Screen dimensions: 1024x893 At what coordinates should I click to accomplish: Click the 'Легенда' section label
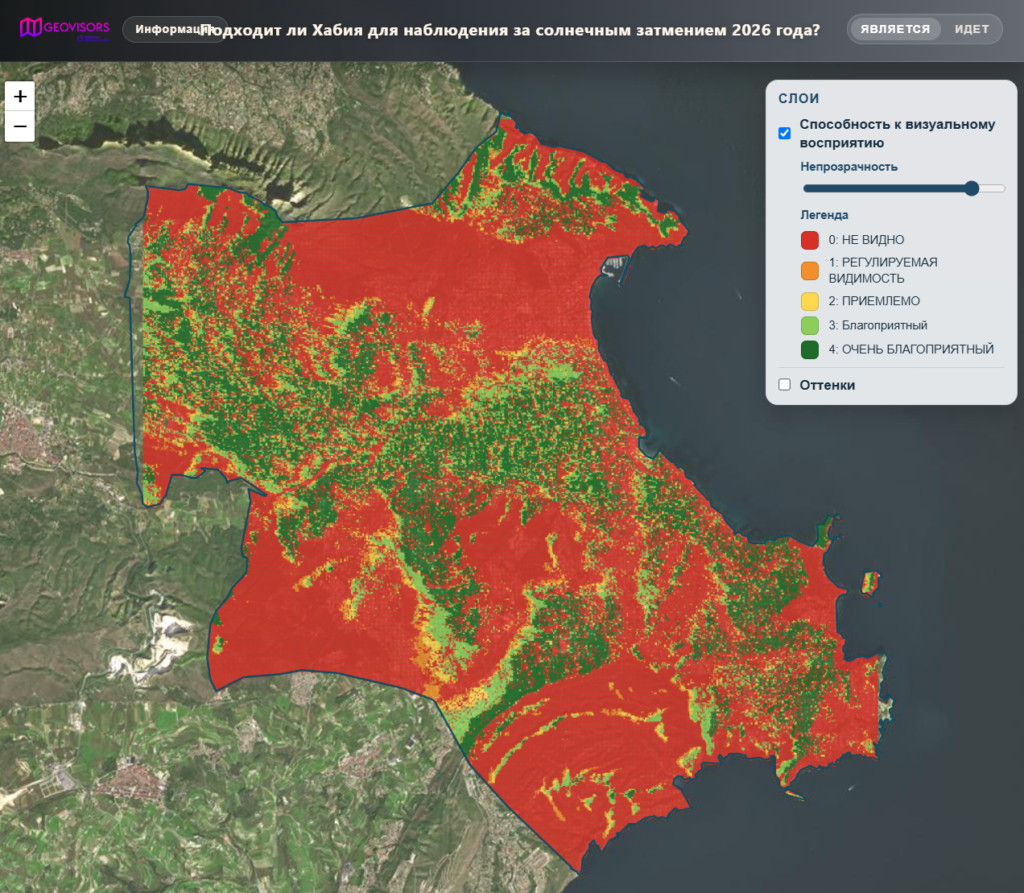(824, 215)
